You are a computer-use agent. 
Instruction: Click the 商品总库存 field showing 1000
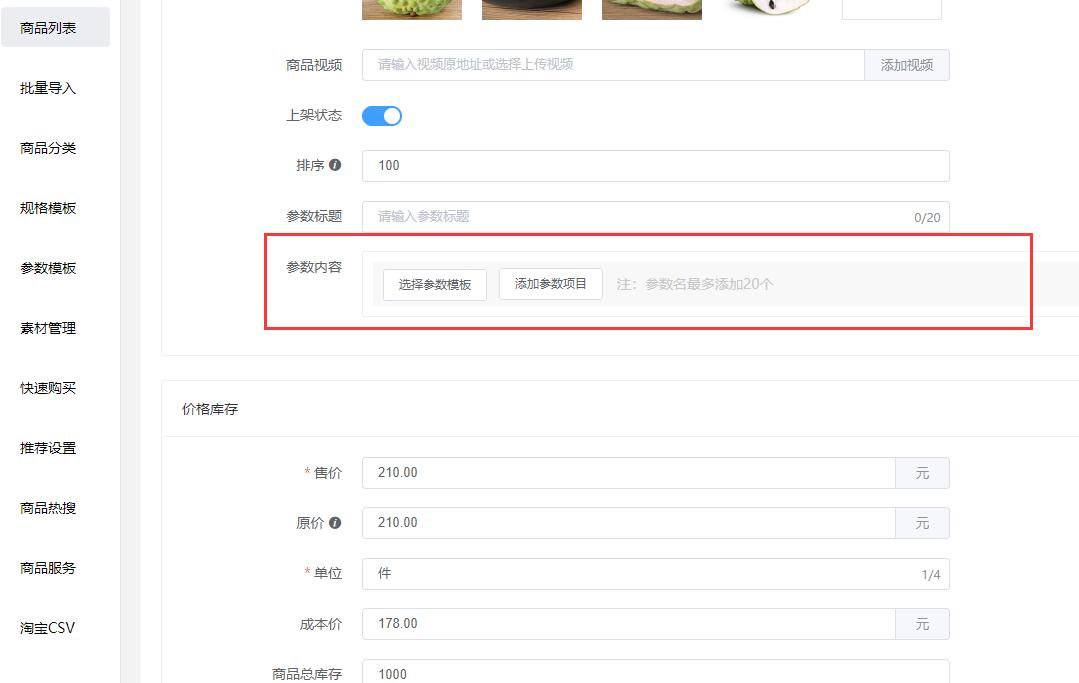[x=656, y=672]
